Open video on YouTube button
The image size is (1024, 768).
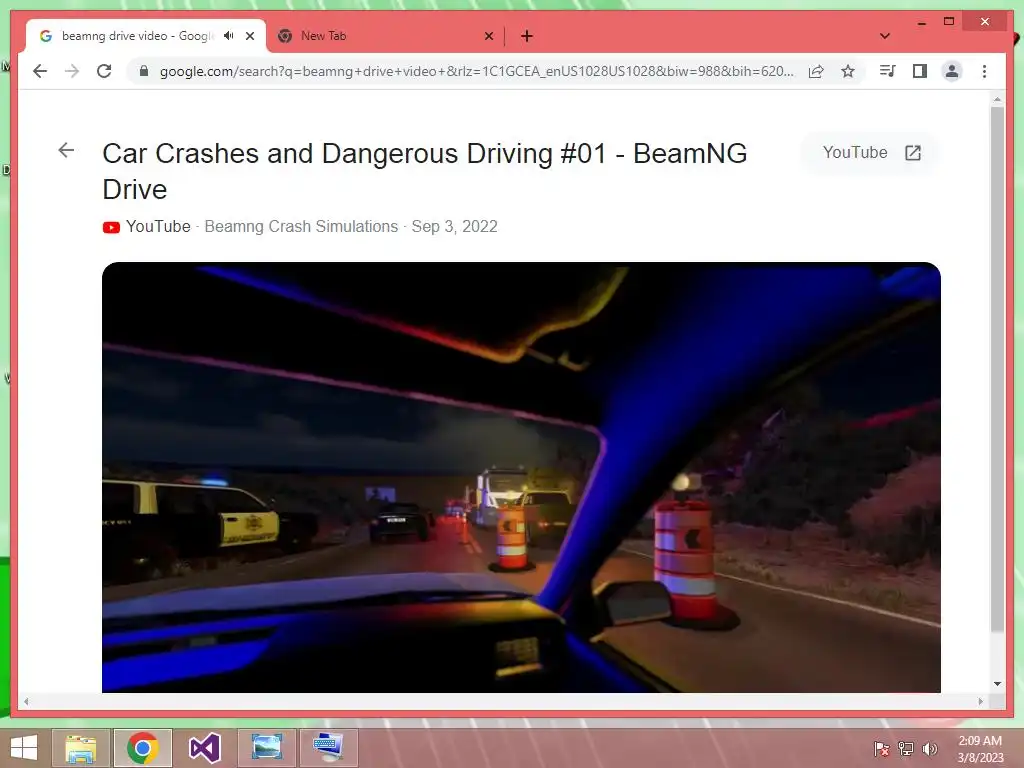tap(871, 153)
